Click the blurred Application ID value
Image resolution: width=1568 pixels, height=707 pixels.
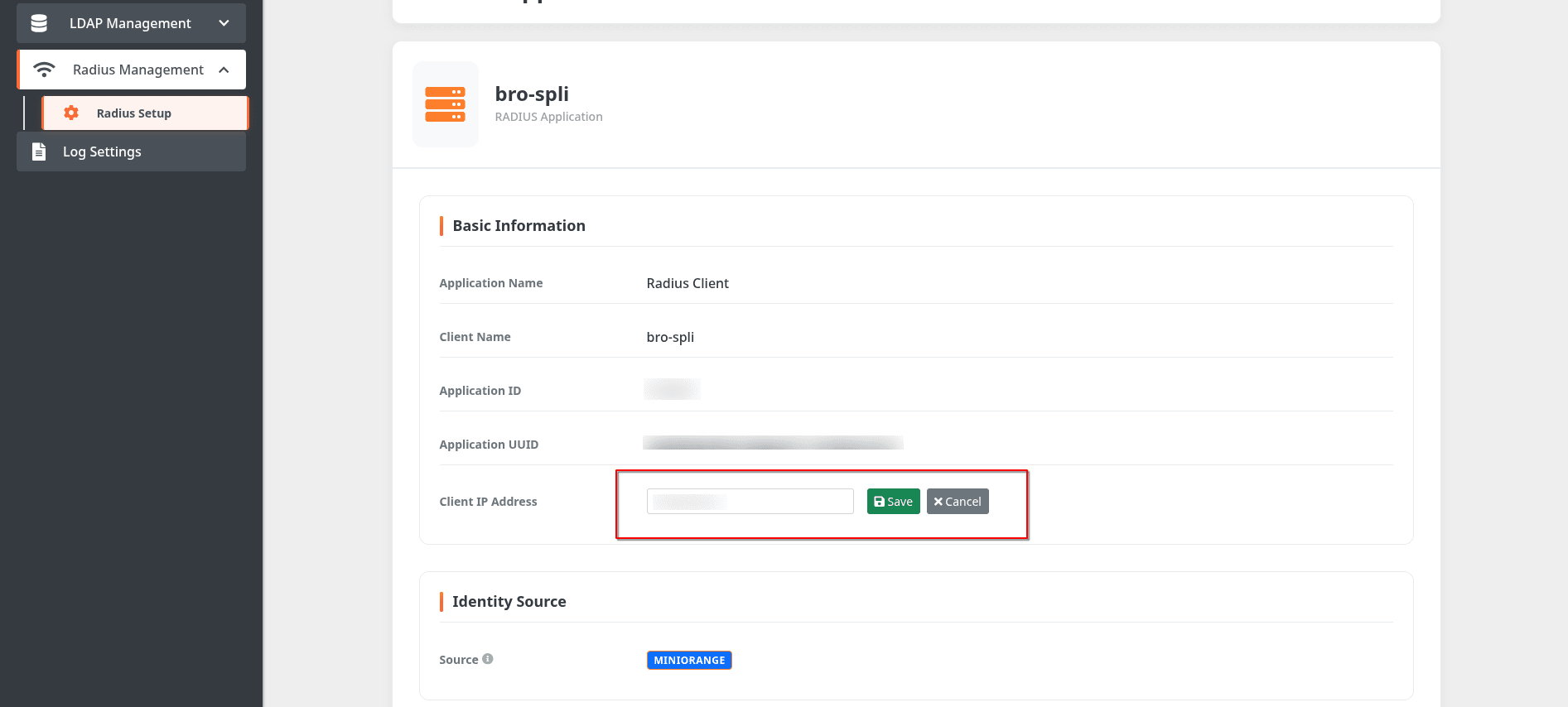[x=672, y=389]
